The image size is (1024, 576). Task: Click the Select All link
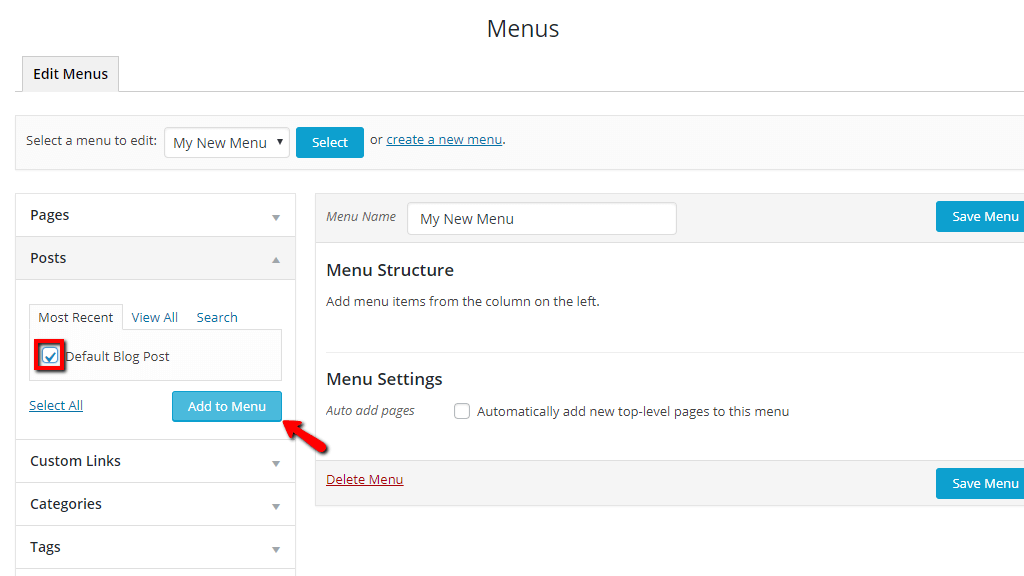(56, 406)
